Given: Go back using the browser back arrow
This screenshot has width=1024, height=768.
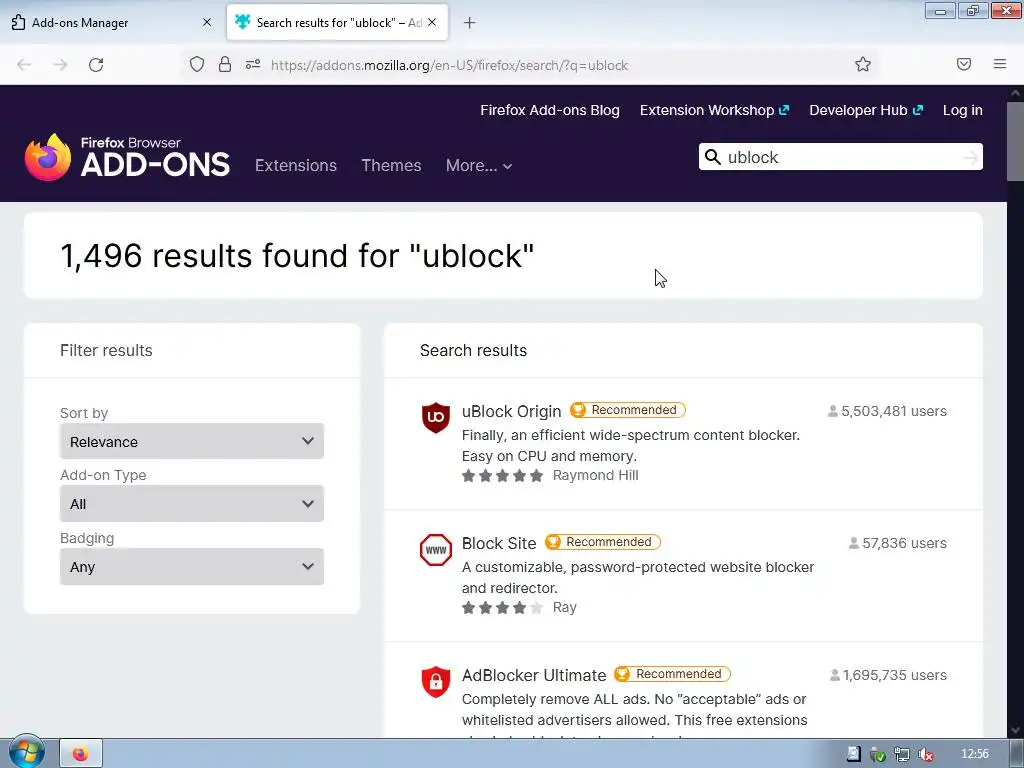Looking at the screenshot, I should pos(24,65).
